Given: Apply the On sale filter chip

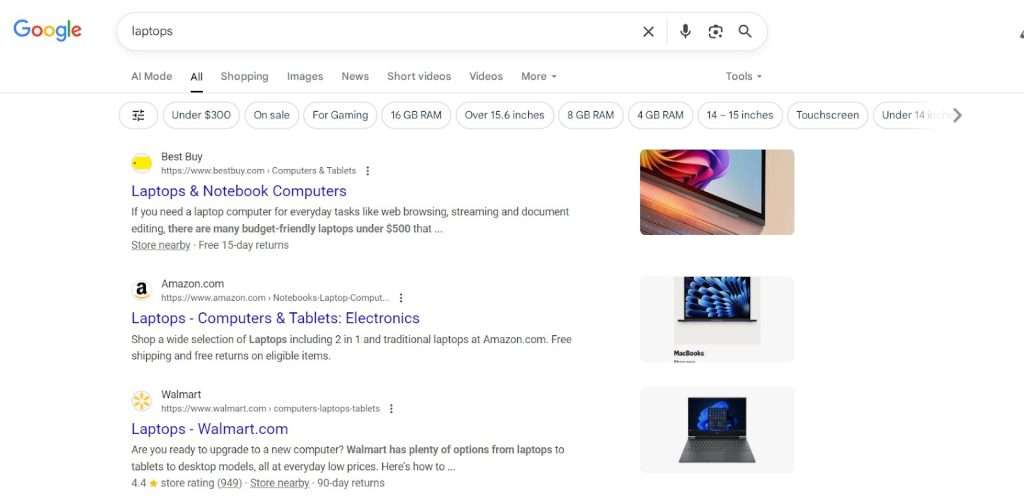Looking at the screenshot, I should (272, 116).
